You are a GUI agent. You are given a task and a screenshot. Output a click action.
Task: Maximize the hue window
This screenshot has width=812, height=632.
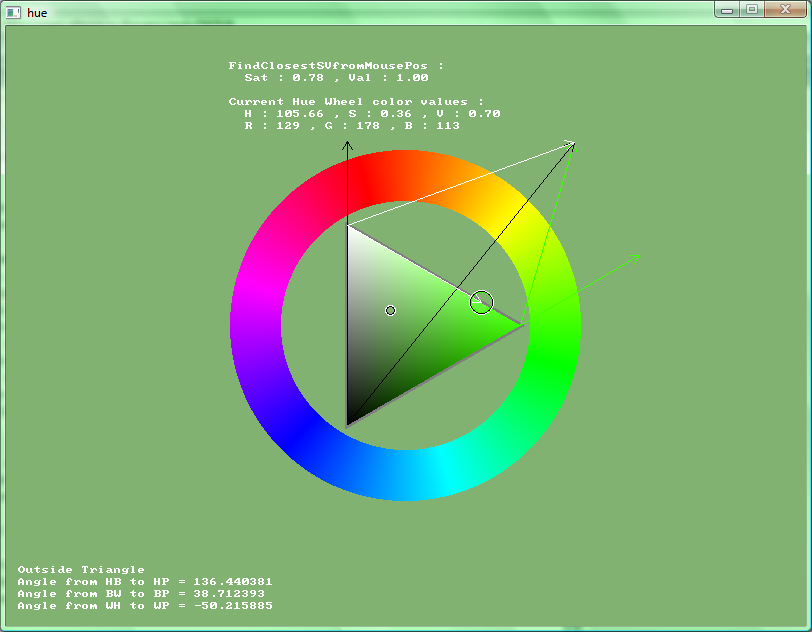pos(751,9)
